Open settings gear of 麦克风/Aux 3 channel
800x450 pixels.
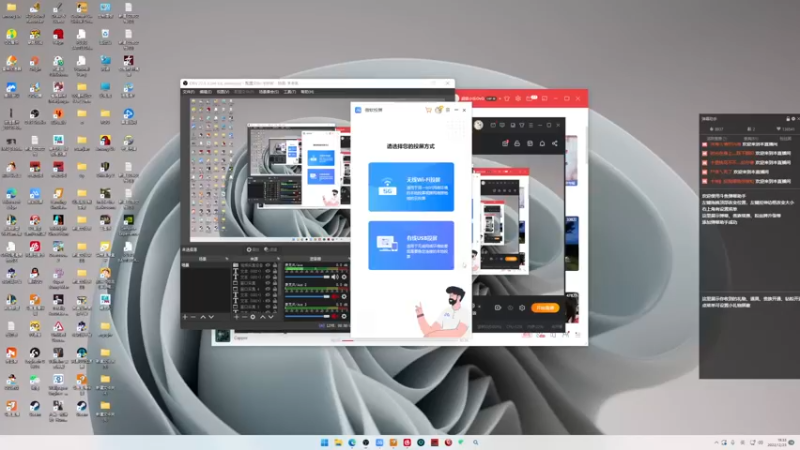tap(344, 316)
